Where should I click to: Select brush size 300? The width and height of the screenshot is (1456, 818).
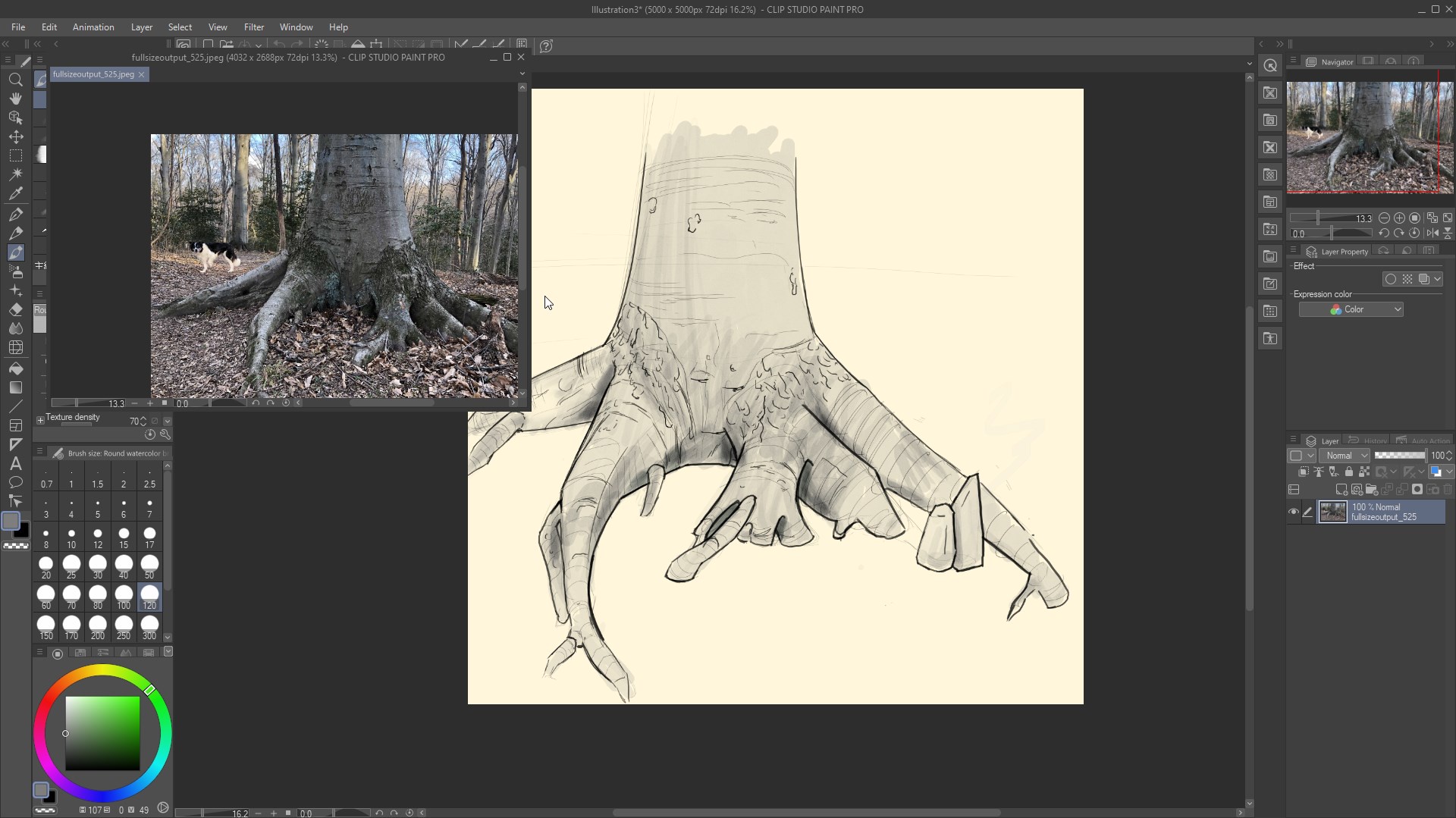(x=149, y=628)
